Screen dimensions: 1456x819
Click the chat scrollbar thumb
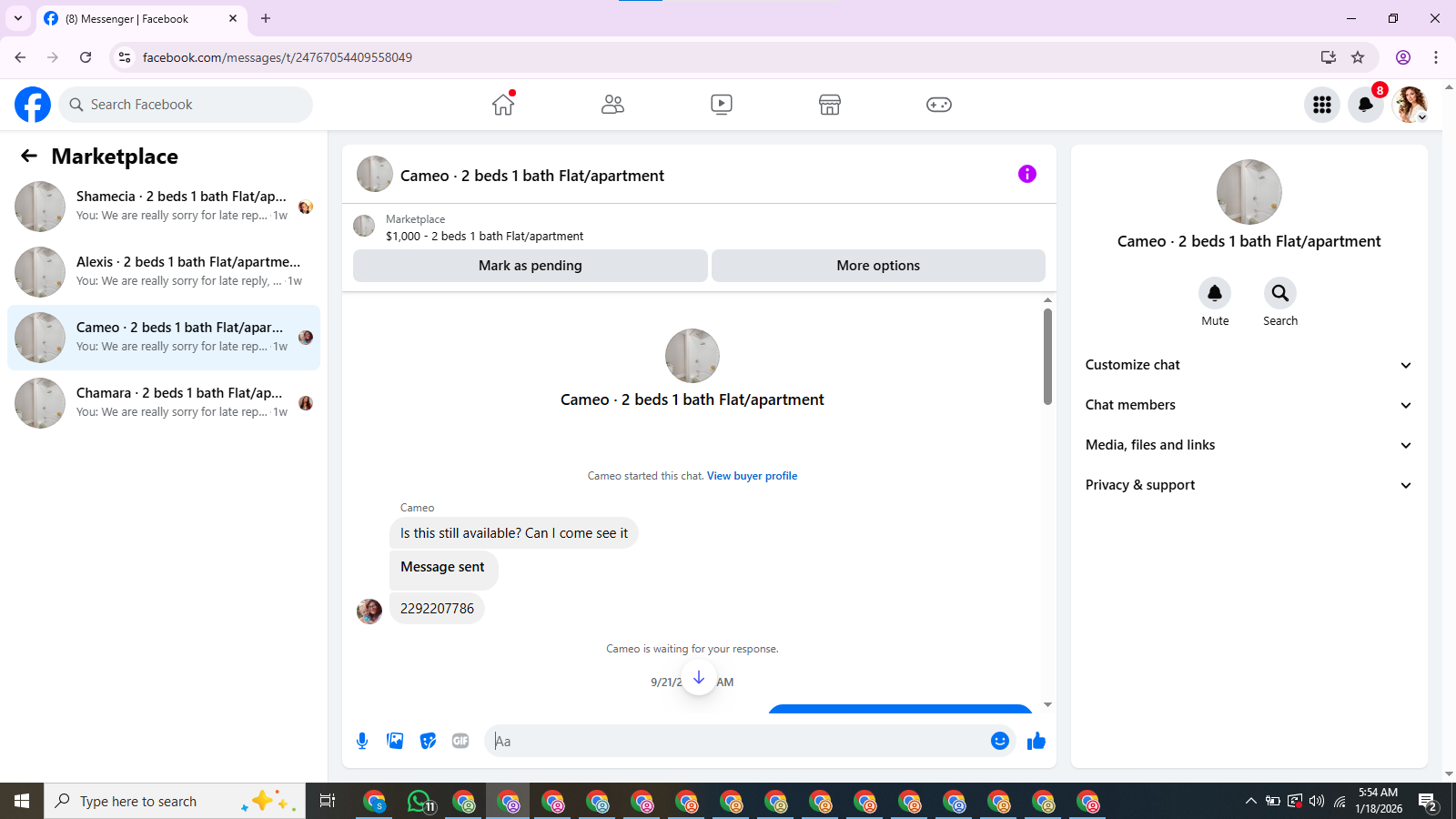pos(1047,357)
